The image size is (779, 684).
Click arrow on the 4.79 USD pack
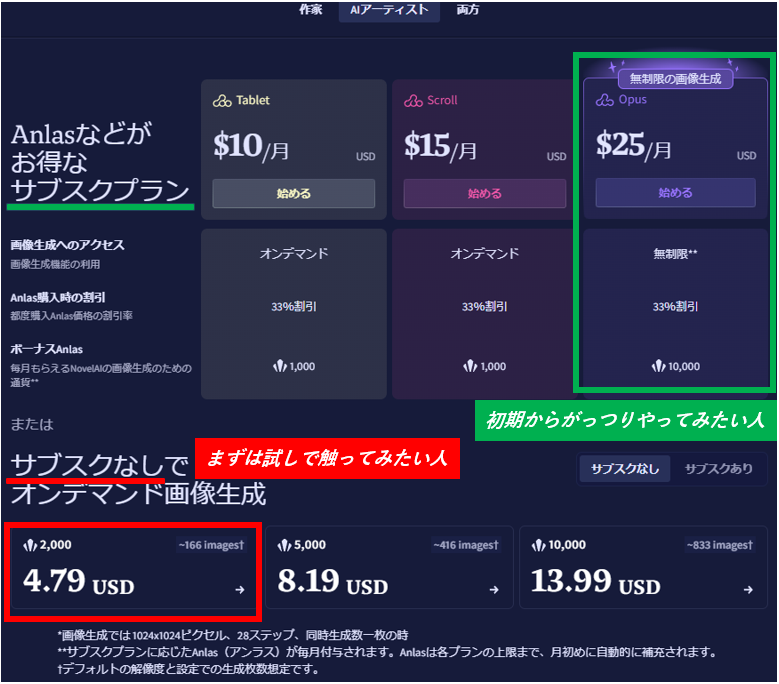point(240,590)
